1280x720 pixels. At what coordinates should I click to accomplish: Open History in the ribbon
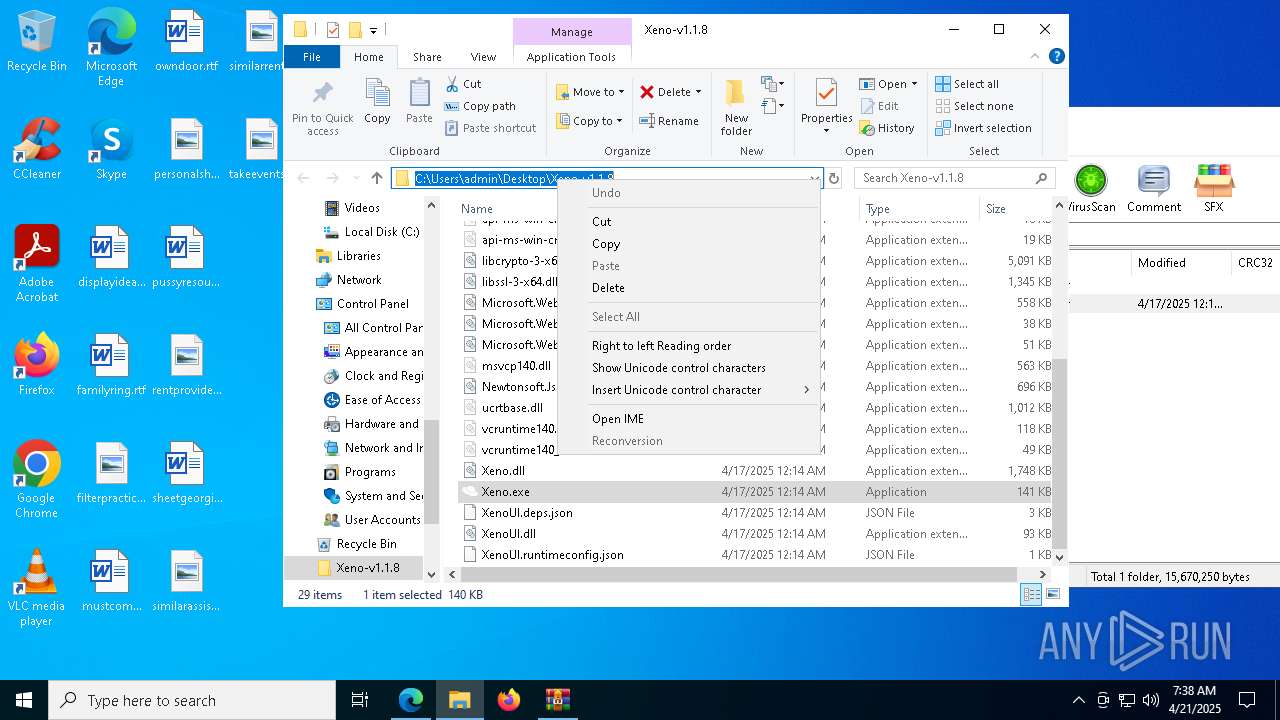point(887,128)
